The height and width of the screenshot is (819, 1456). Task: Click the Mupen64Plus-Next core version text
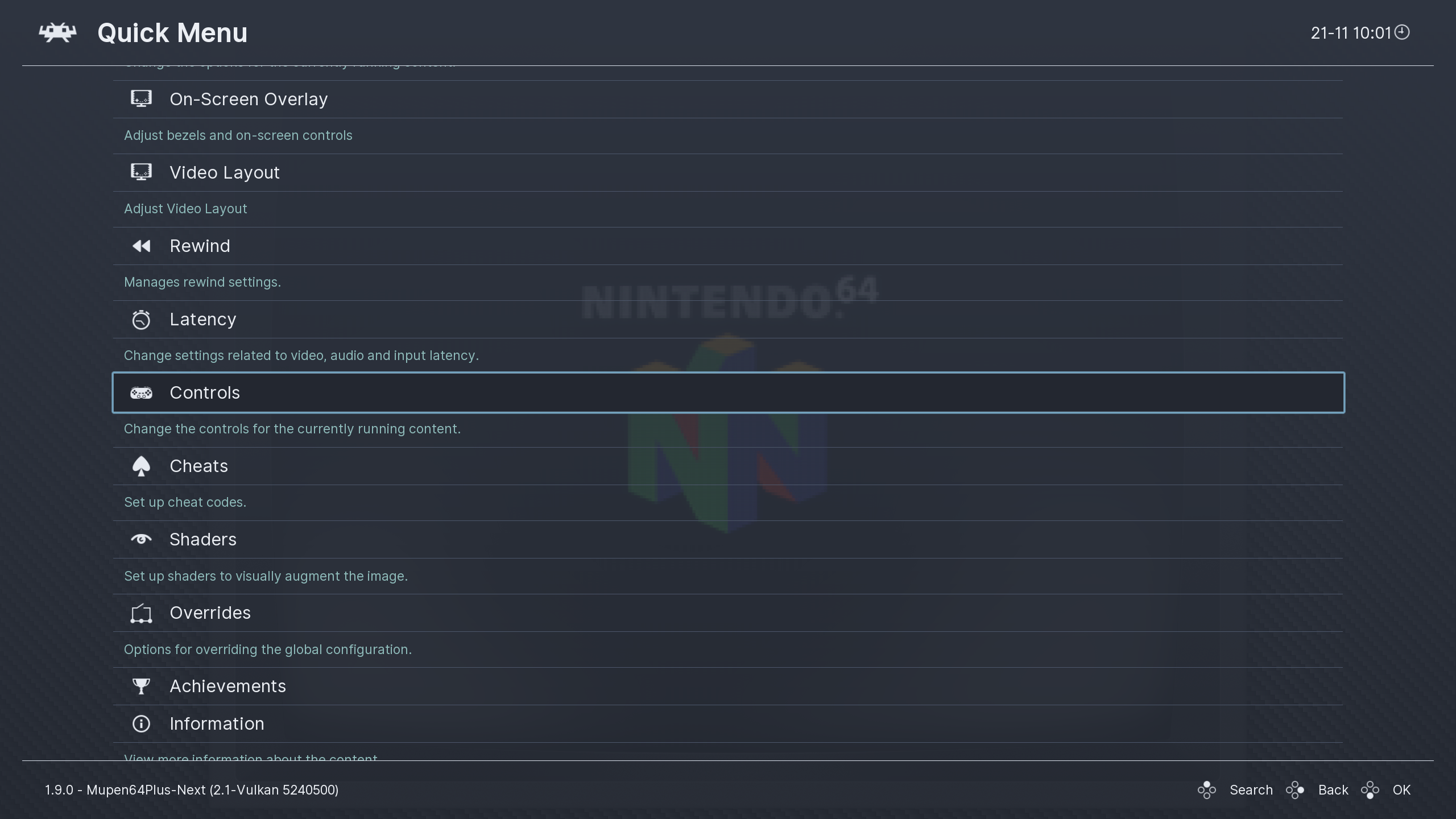(x=192, y=790)
